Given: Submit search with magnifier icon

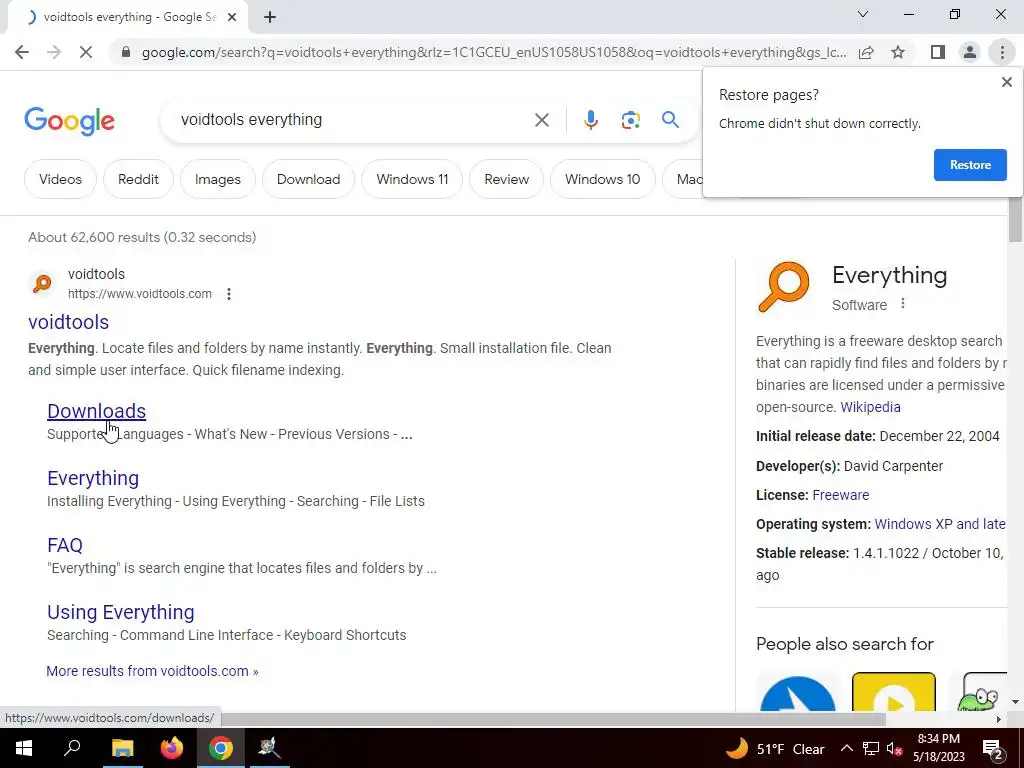Looking at the screenshot, I should click(670, 120).
